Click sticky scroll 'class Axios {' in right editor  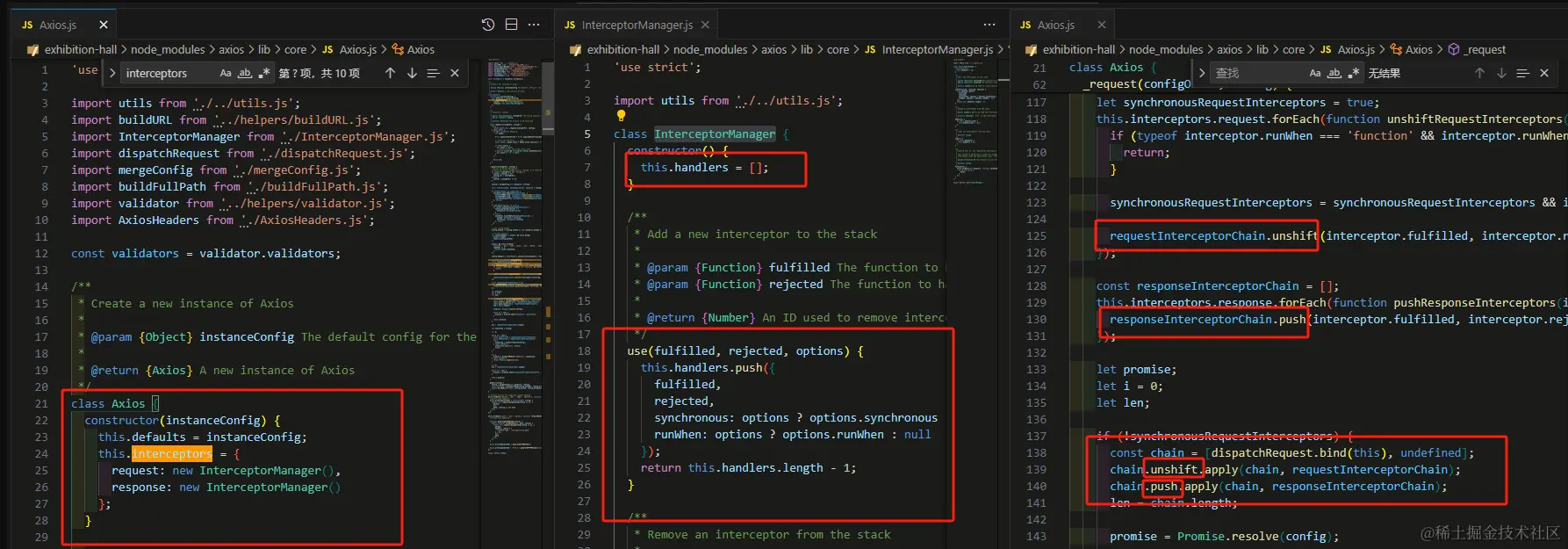point(1112,67)
